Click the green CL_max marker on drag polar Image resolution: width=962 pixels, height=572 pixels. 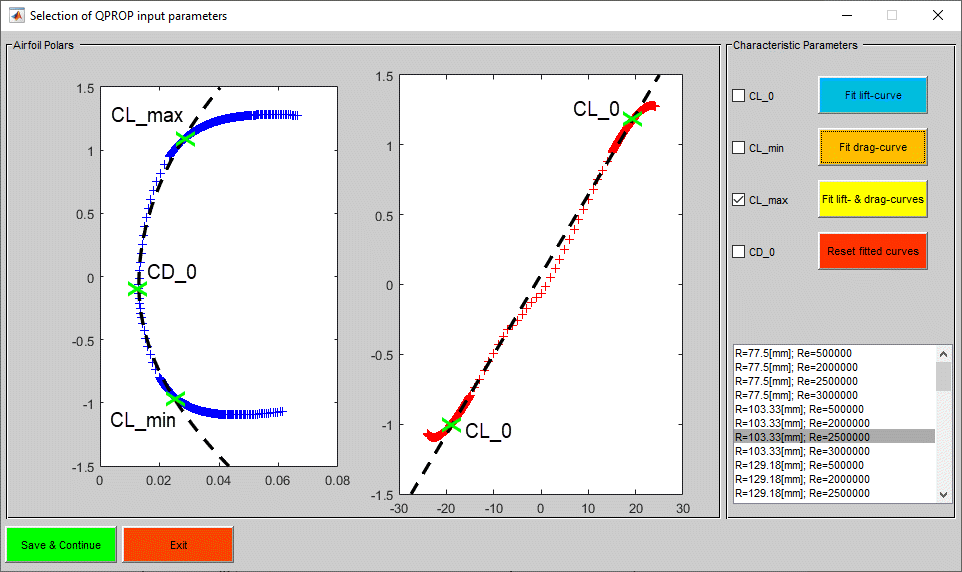tap(185, 139)
